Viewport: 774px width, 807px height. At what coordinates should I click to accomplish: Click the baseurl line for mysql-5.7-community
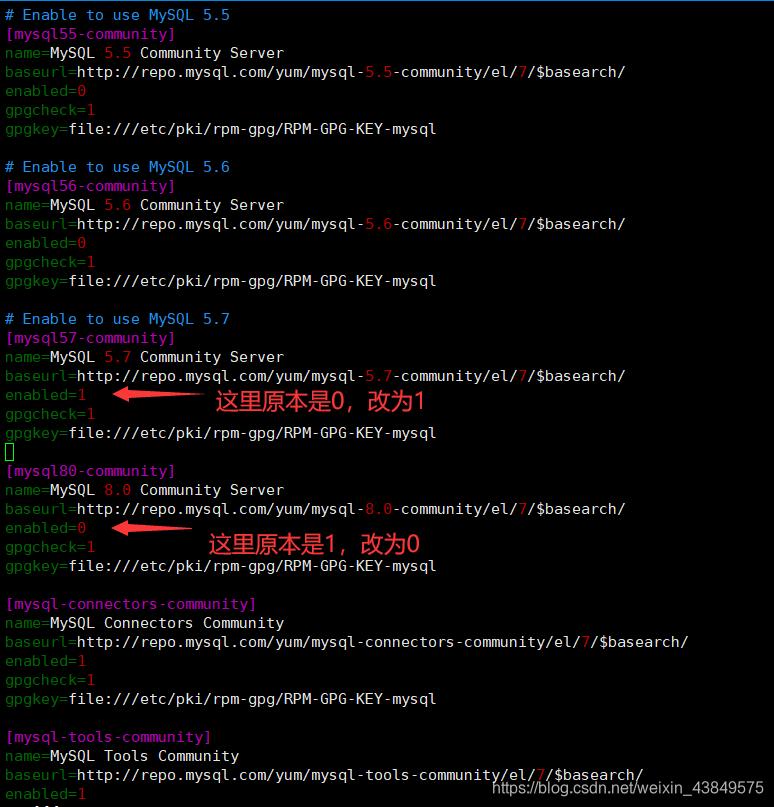[x=315, y=376]
